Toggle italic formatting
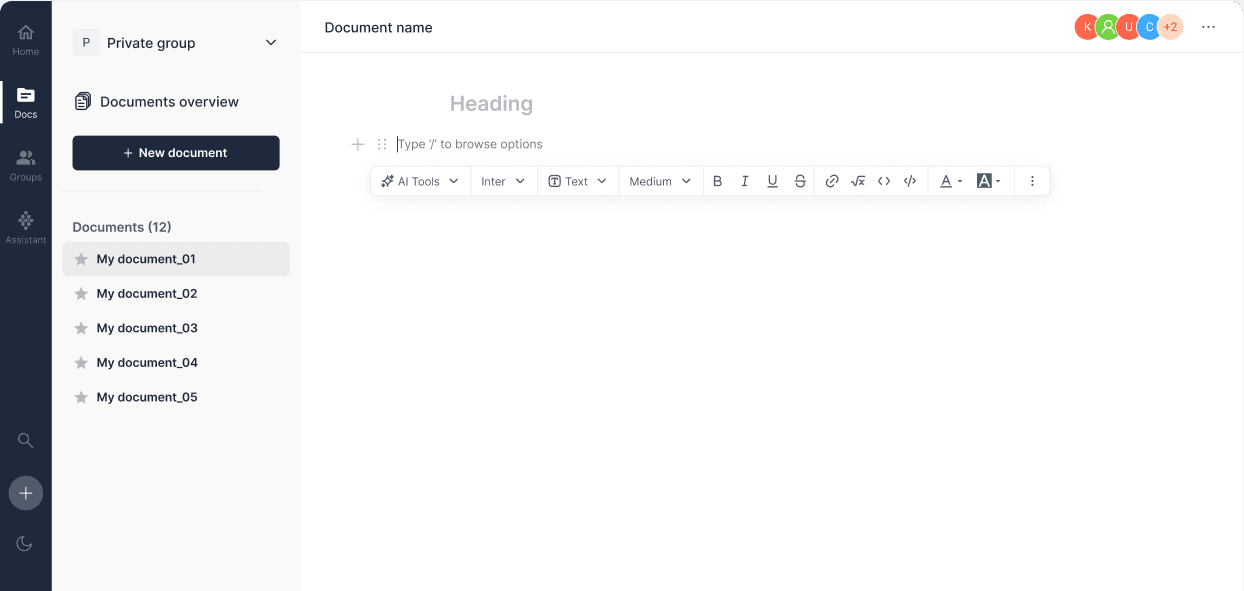This screenshot has width=1244, height=591. tap(745, 181)
